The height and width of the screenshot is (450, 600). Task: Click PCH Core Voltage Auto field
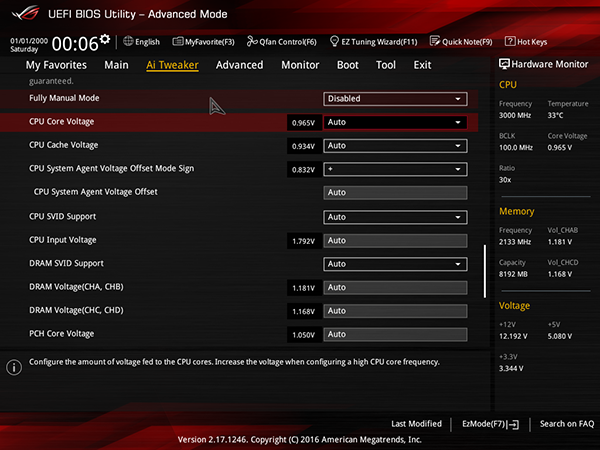(x=395, y=334)
